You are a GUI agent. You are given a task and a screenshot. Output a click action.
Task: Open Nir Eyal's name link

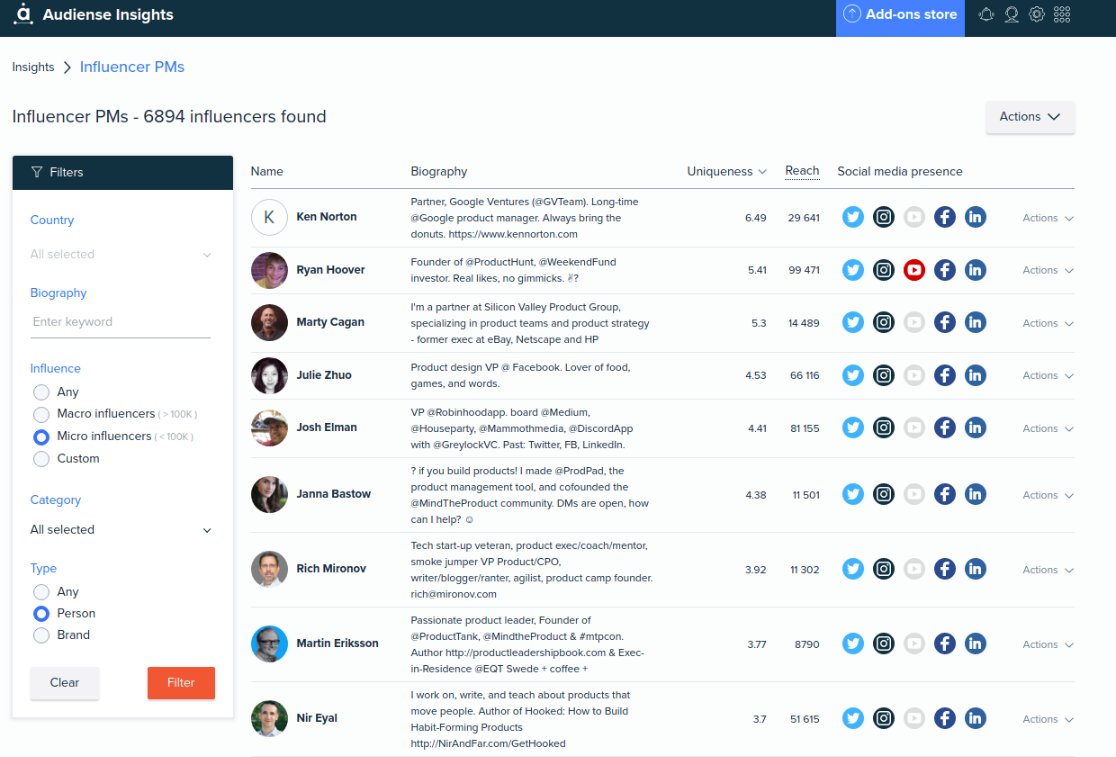tap(317, 718)
